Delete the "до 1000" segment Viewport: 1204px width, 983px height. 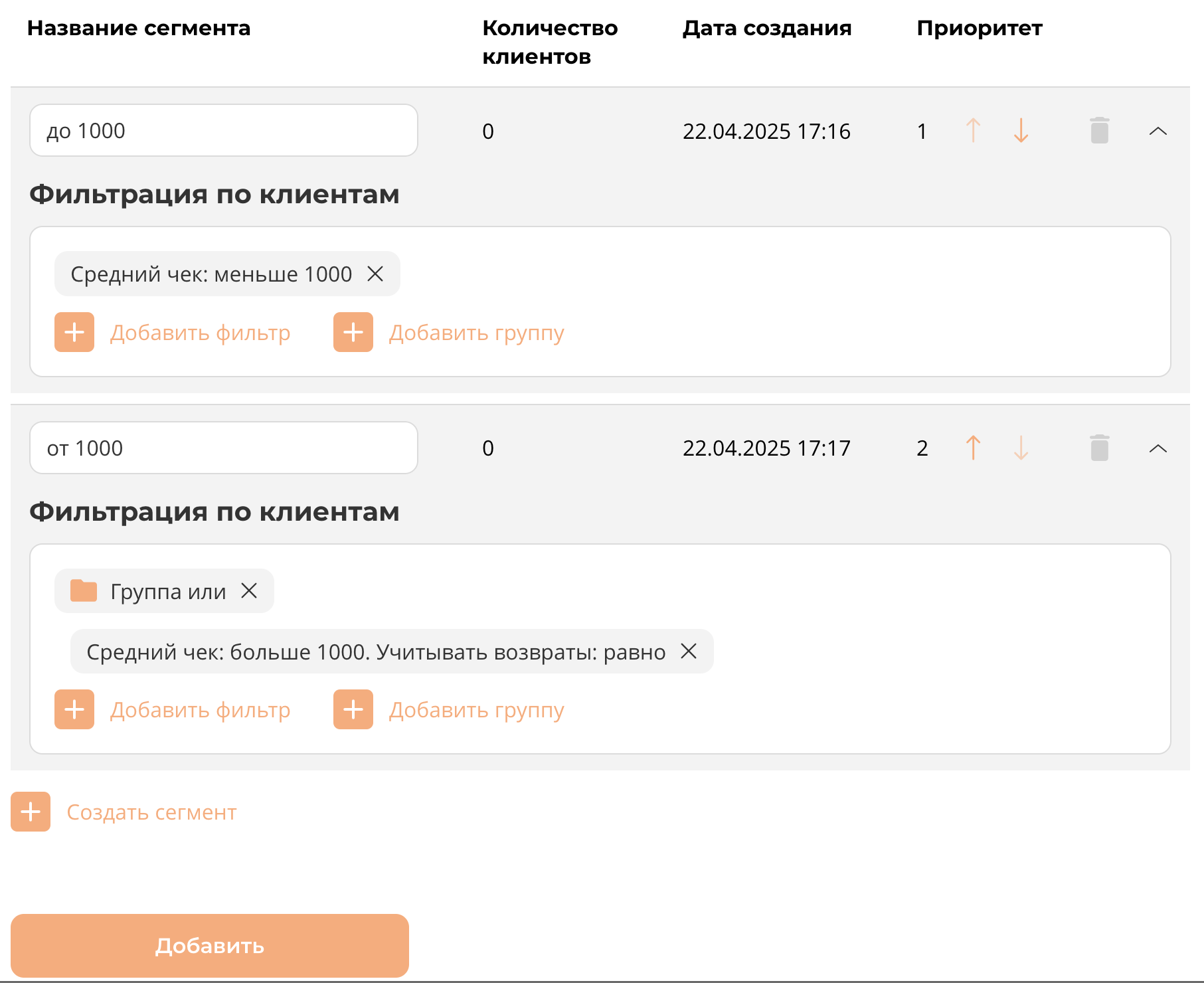tap(1099, 131)
